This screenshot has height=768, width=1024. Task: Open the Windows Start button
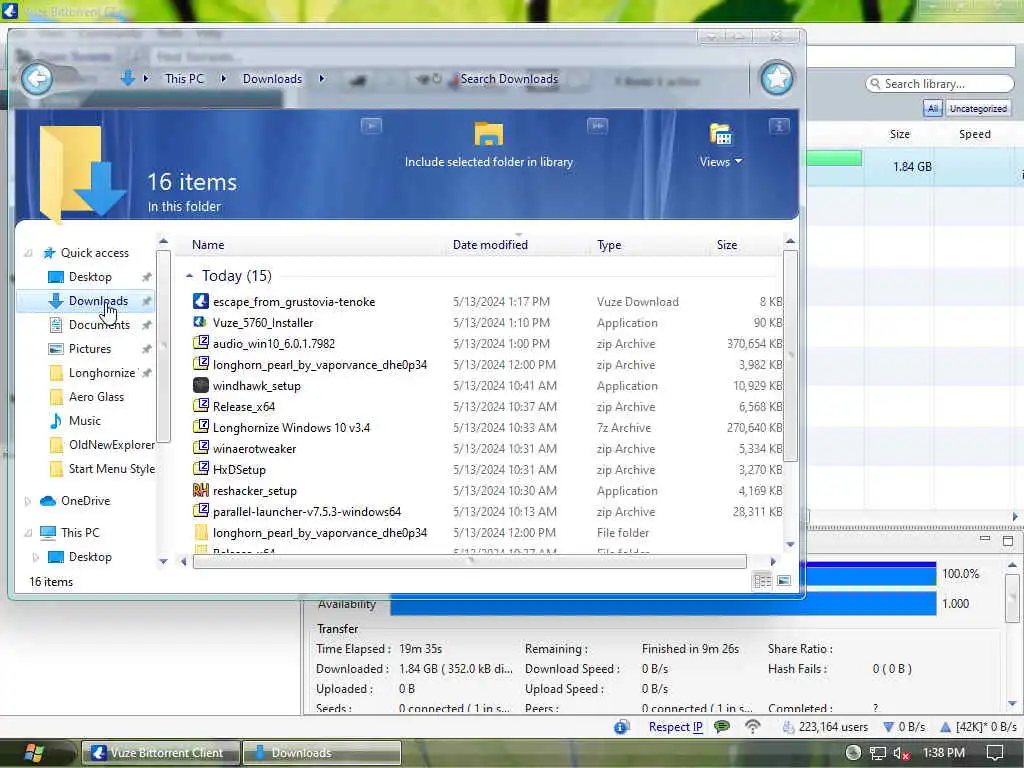click(x=34, y=753)
